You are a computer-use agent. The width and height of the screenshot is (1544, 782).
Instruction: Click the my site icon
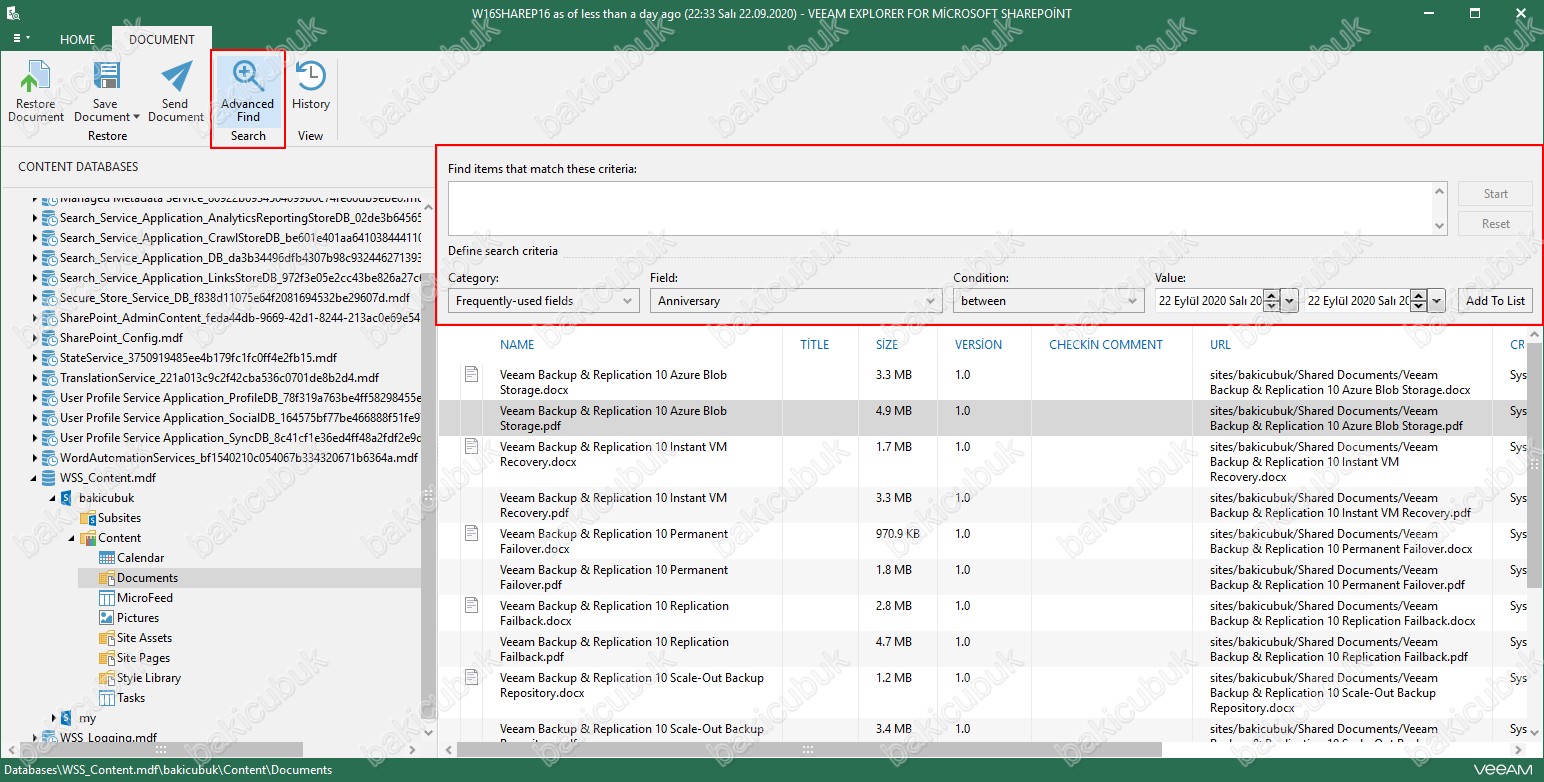tap(67, 718)
